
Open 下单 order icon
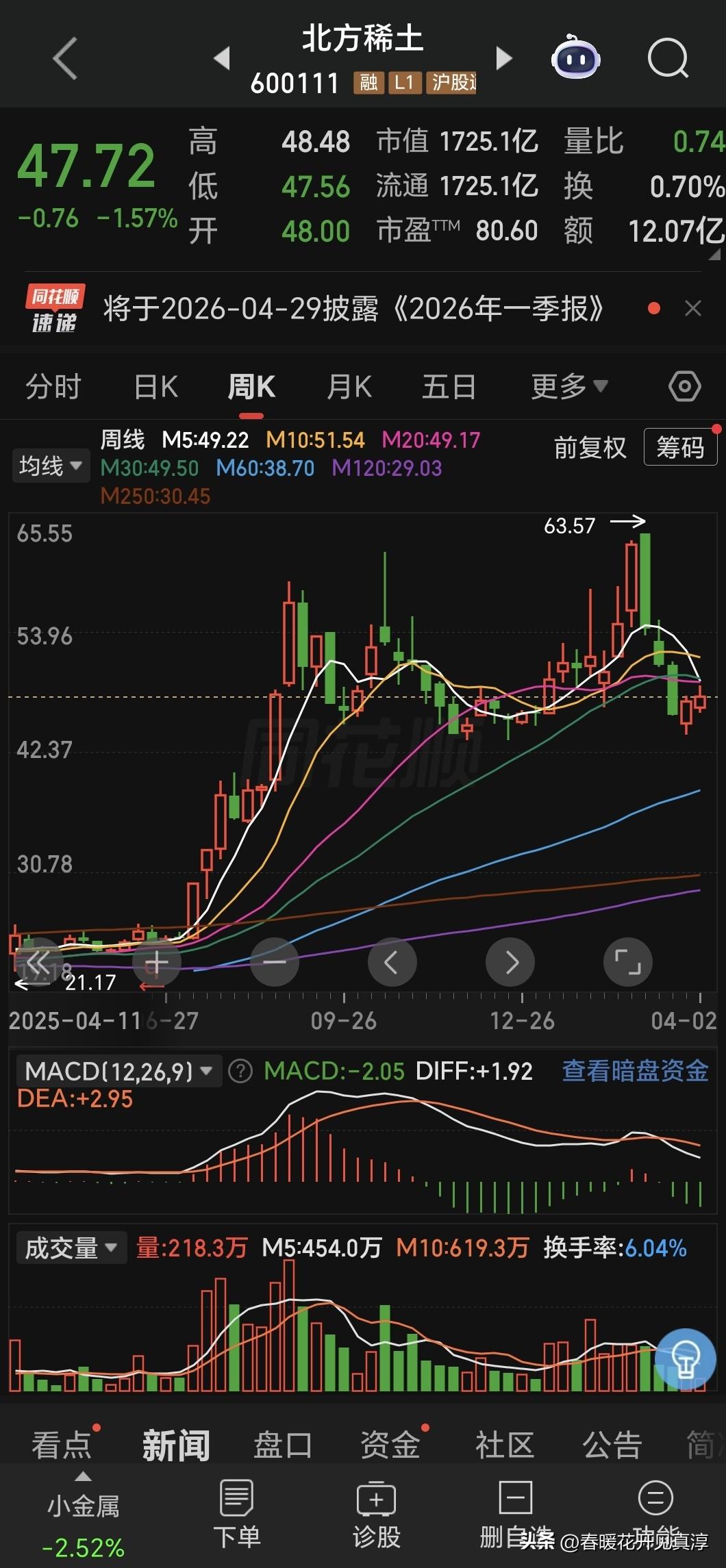point(236,1514)
